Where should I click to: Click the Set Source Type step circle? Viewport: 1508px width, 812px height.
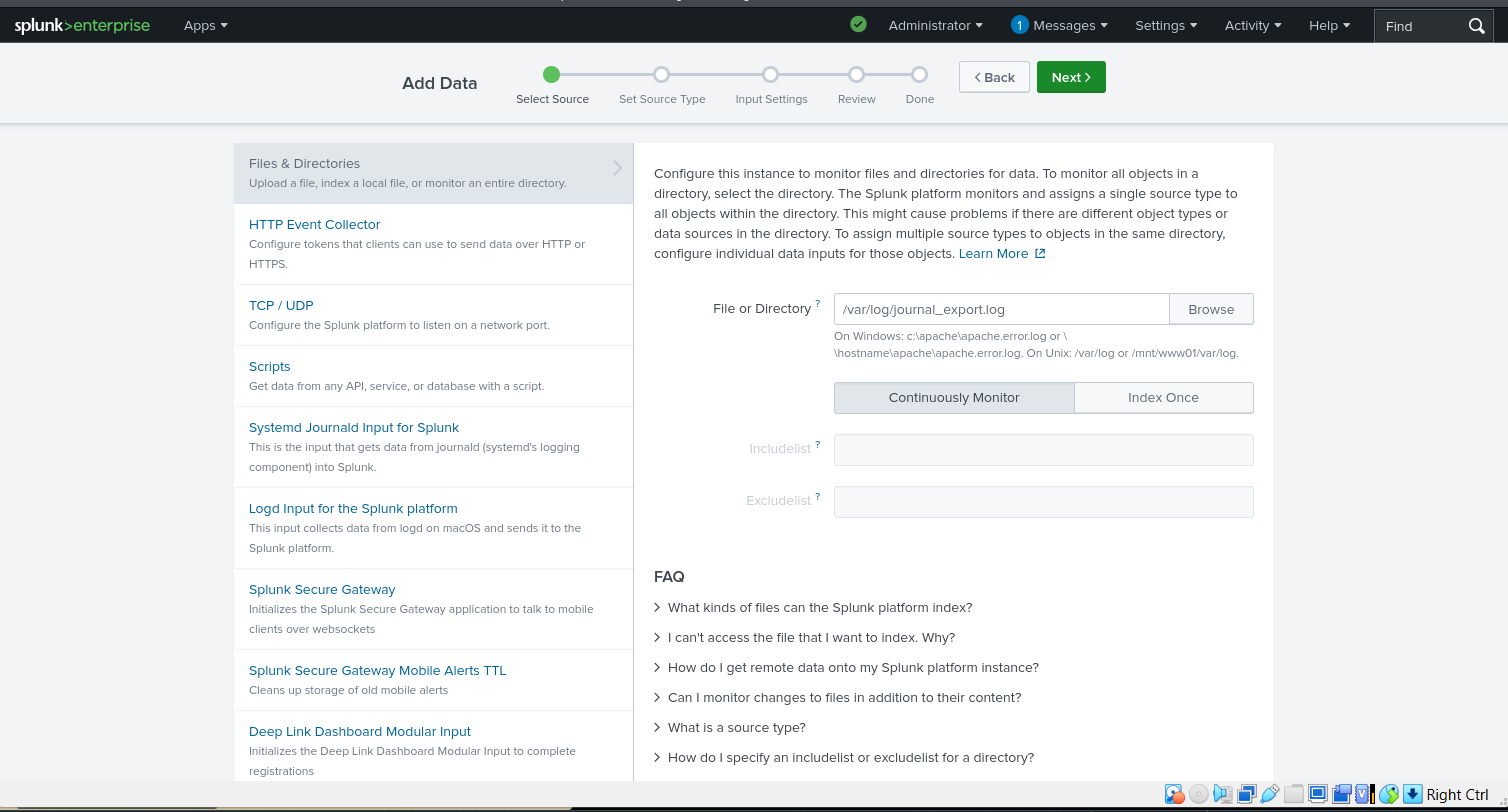point(661,74)
